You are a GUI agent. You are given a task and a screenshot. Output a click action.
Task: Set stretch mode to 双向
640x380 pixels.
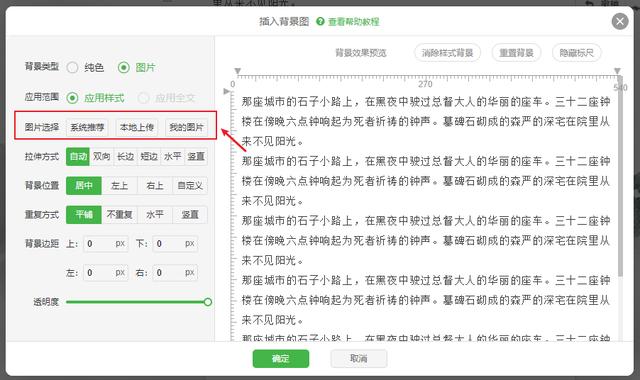click(x=102, y=156)
